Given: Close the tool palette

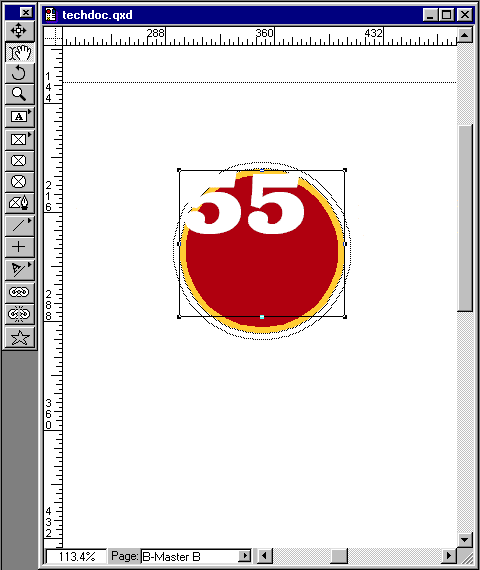Looking at the screenshot, I should click(x=26, y=13).
